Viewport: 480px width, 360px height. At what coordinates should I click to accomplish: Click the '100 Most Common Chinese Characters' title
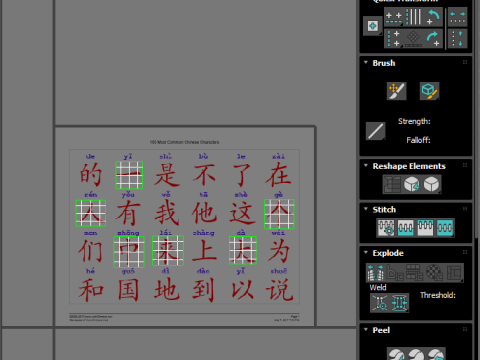point(184,142)
